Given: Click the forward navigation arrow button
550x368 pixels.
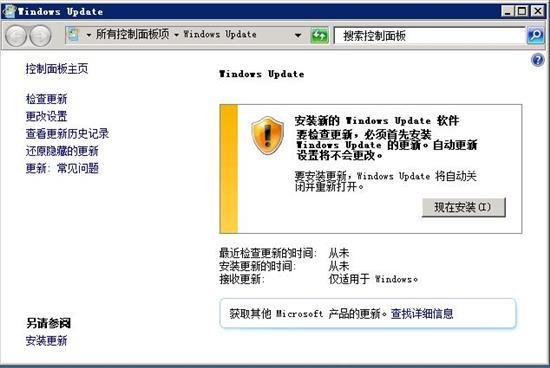Looking at the screenshot, I should (x=40, y=36).
